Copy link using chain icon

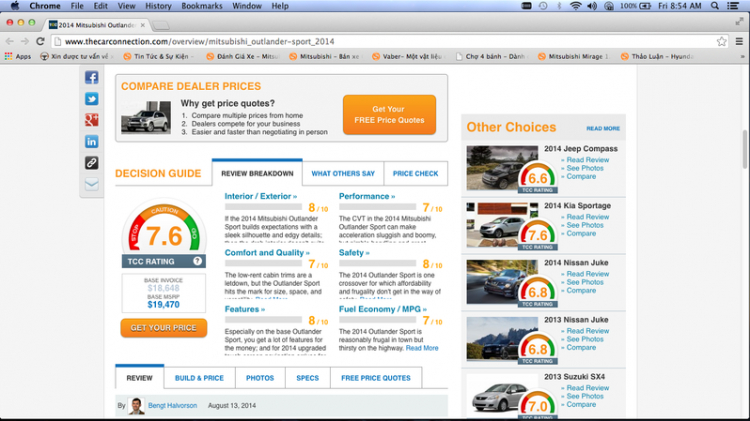[x=91, y=163]
